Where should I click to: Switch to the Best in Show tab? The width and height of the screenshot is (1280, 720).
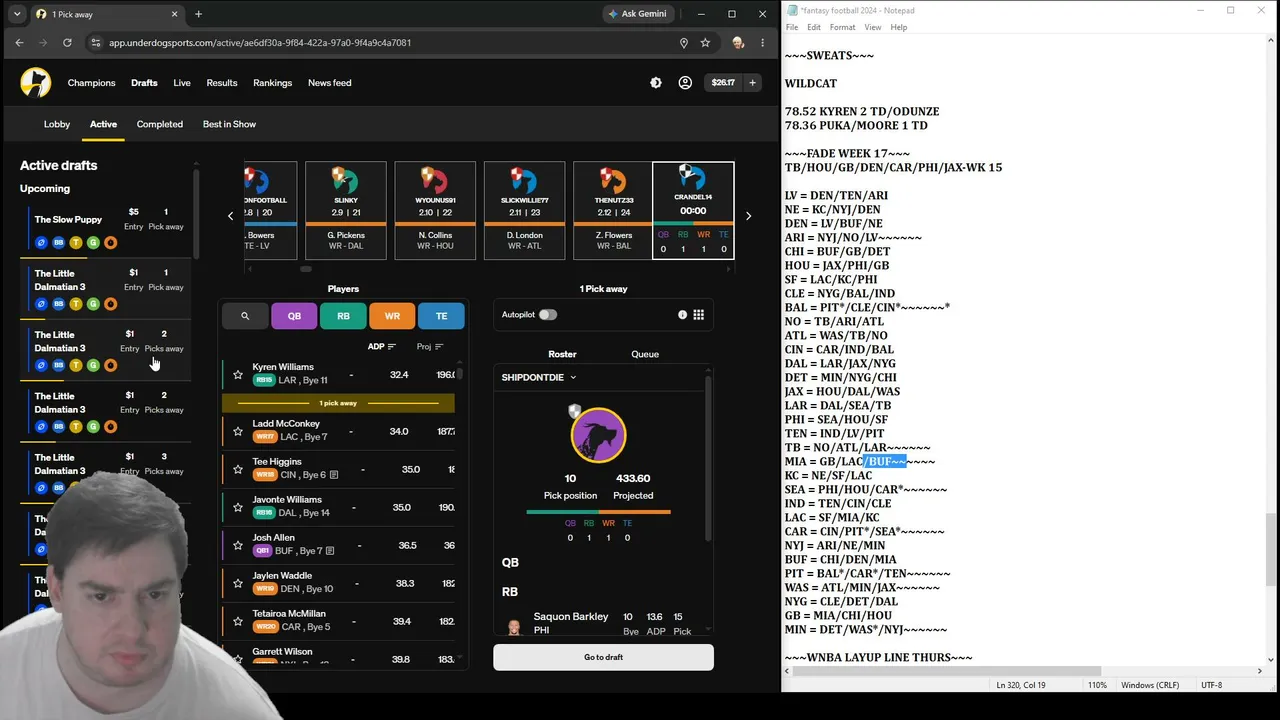230,124
